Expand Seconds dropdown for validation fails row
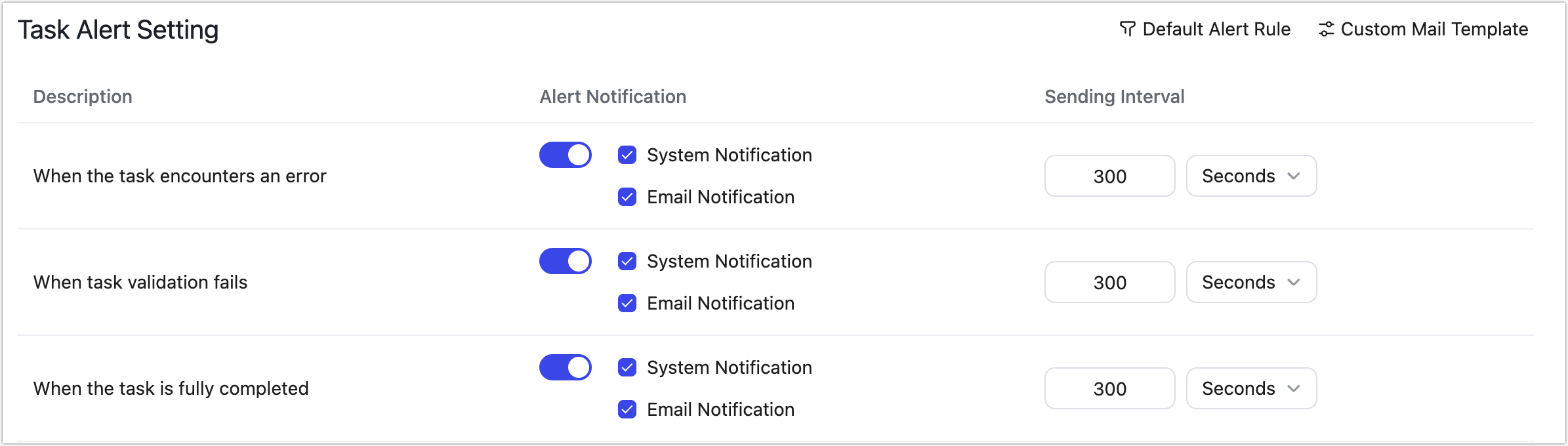The height and width of the screenshot is (446, 1568). click(1251, 283)
